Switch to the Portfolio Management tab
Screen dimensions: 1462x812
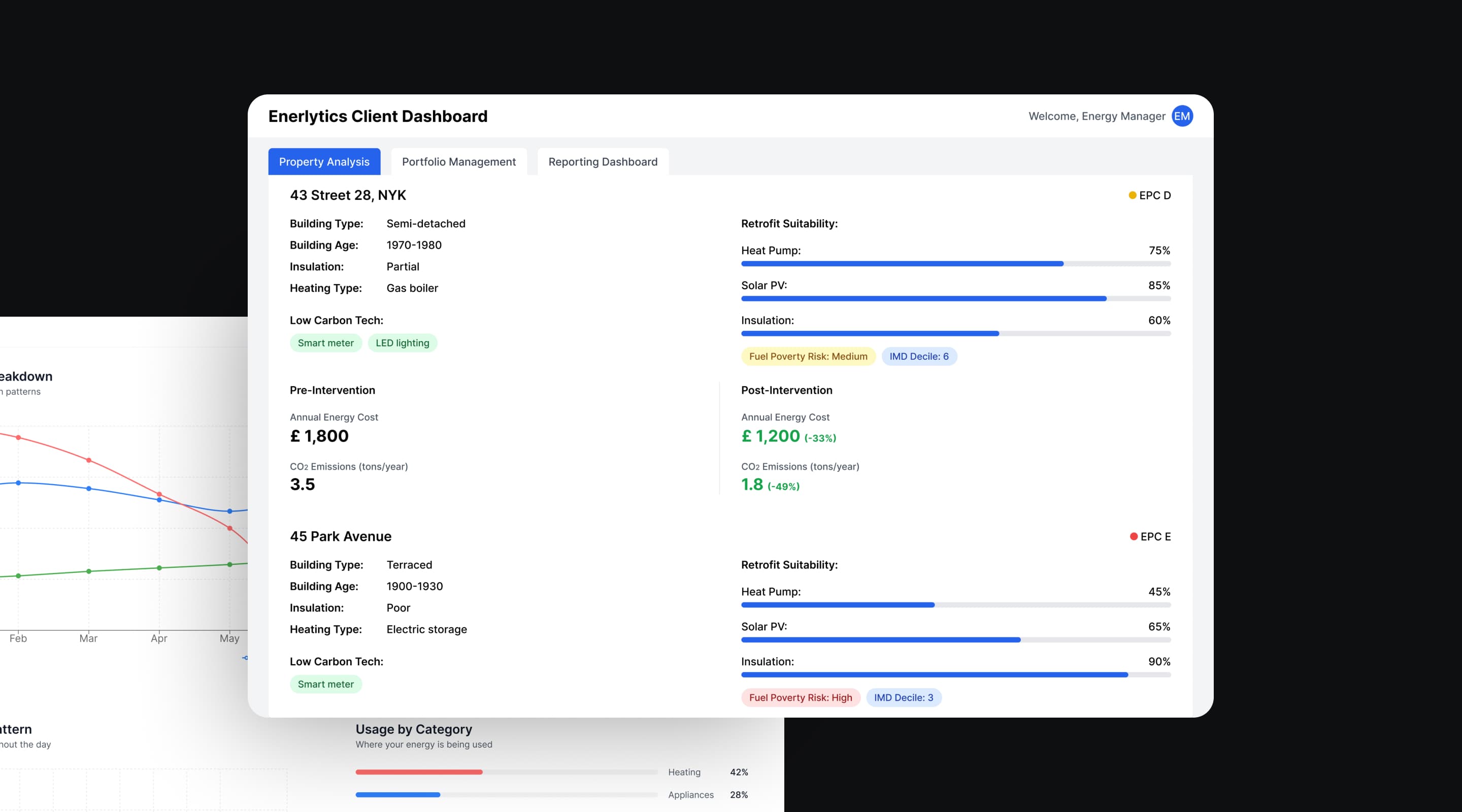pyautogui.click(x=458, y=162)
